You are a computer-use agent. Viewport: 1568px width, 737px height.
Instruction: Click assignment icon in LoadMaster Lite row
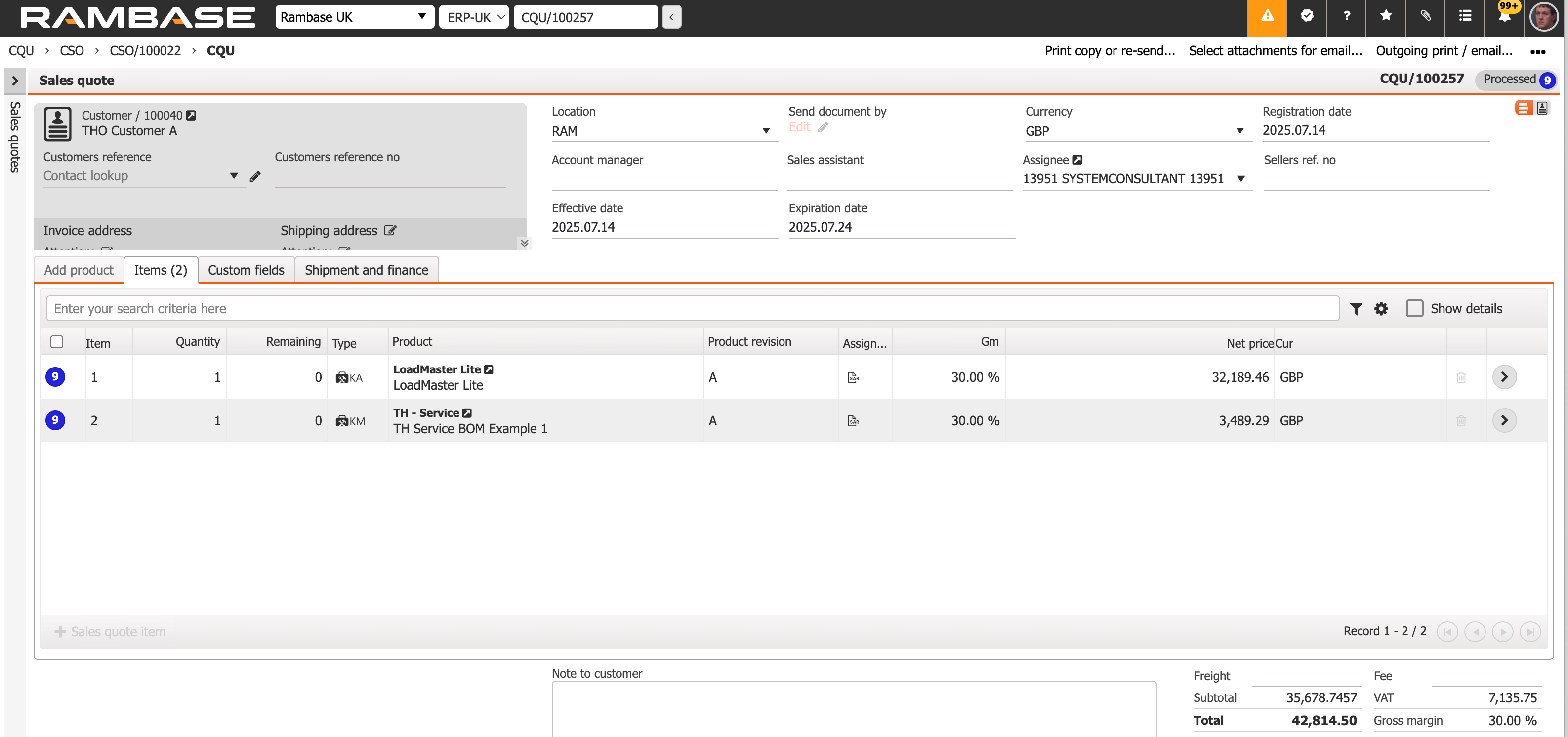coord(853,377)
